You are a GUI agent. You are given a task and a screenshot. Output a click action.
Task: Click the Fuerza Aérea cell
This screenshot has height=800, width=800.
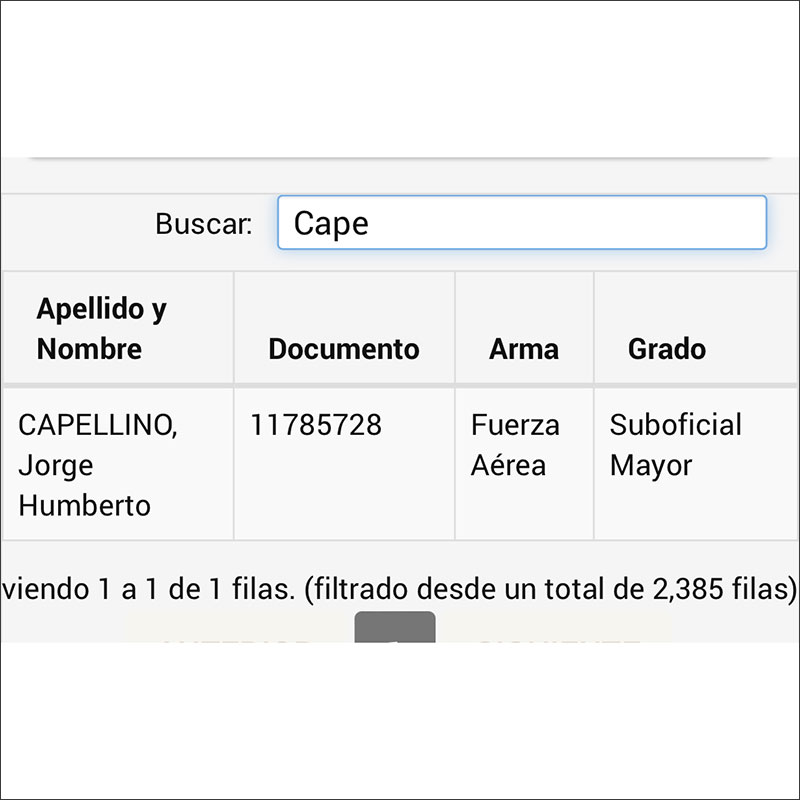(x=515, y=445)
